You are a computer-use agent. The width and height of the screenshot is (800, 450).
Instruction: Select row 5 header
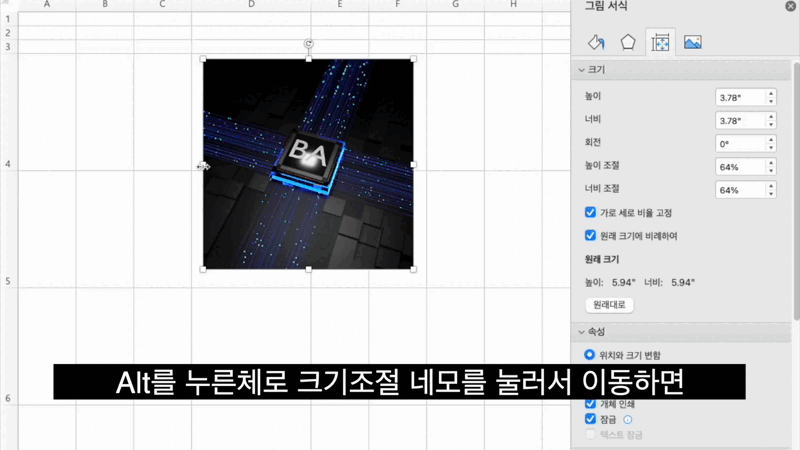pos(8,281)
